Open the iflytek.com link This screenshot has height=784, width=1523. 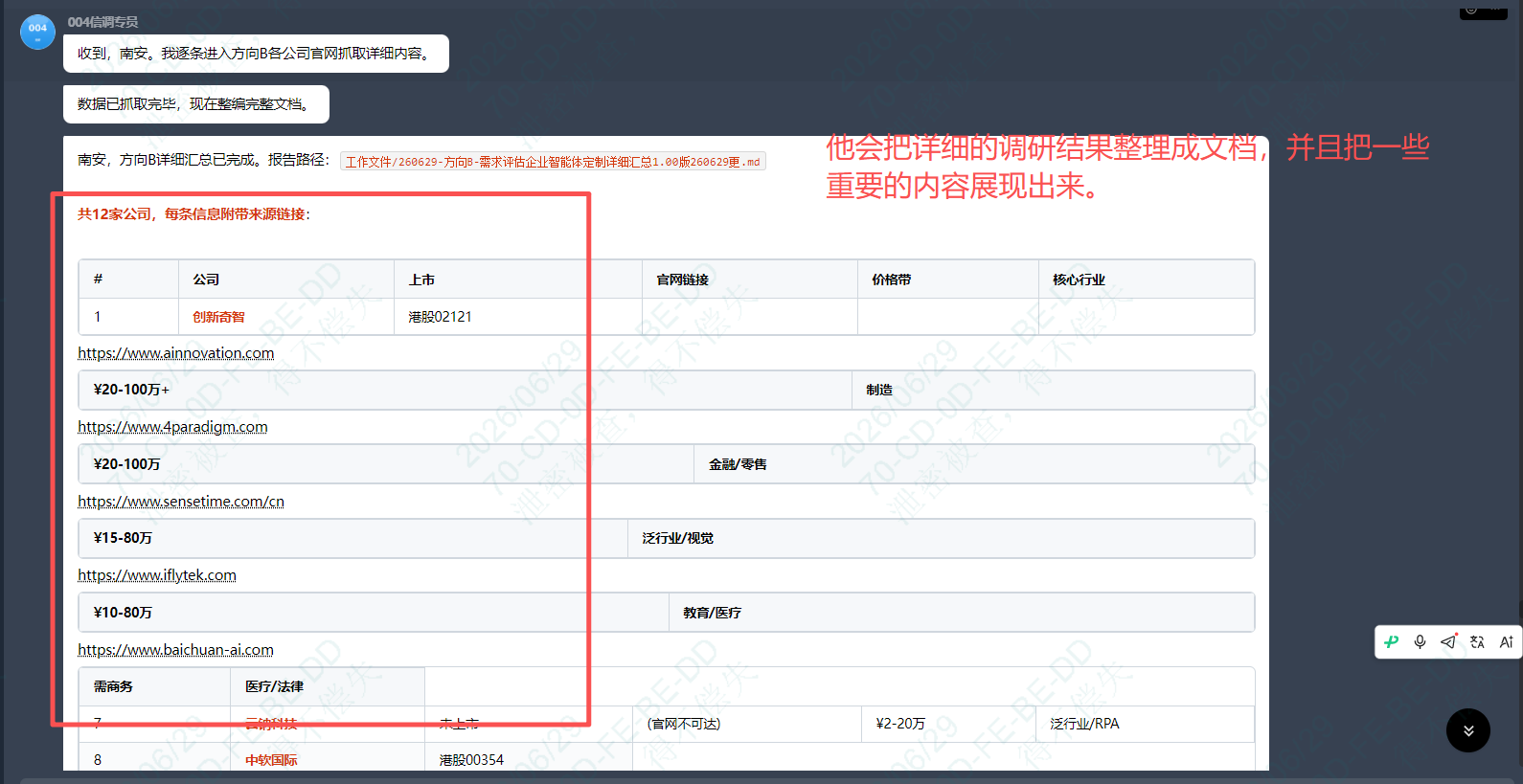click(157, 575)
